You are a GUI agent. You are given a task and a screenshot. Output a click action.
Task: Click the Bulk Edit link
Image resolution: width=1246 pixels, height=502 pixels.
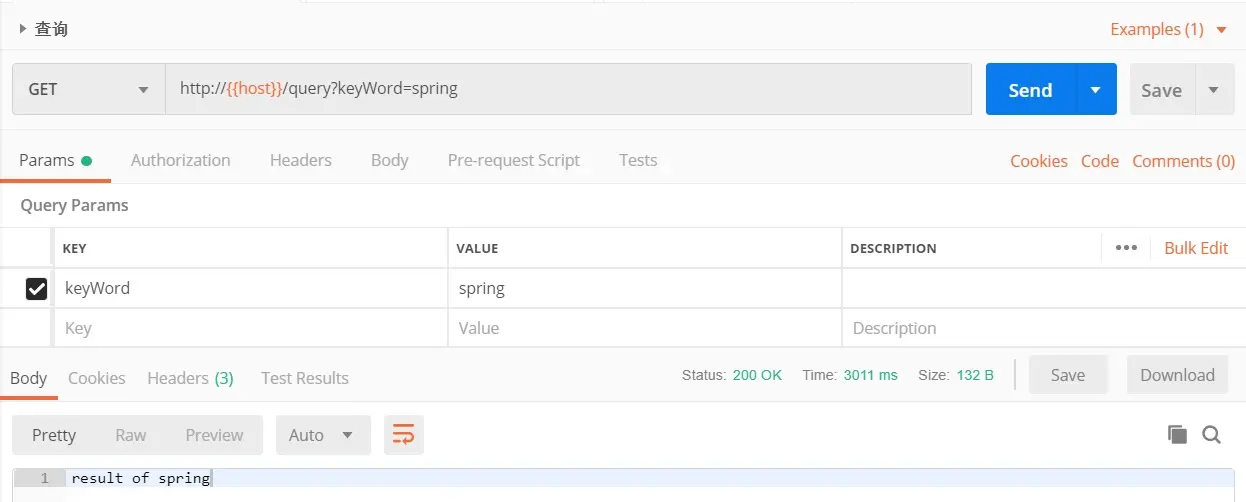[x=1196, y=248]
